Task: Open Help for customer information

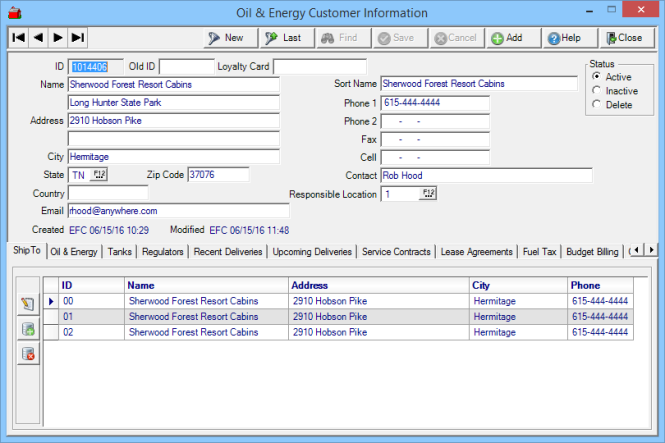Action: pos(565,38)
